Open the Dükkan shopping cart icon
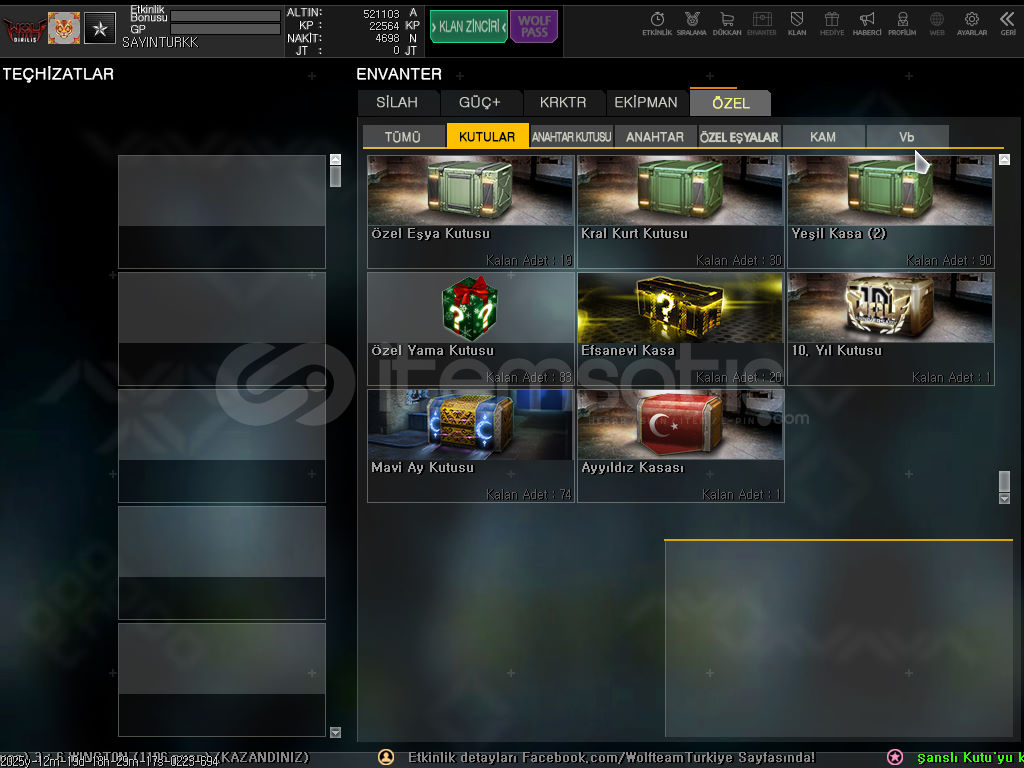Viewport: 1024px width, 768px height. 727,24
